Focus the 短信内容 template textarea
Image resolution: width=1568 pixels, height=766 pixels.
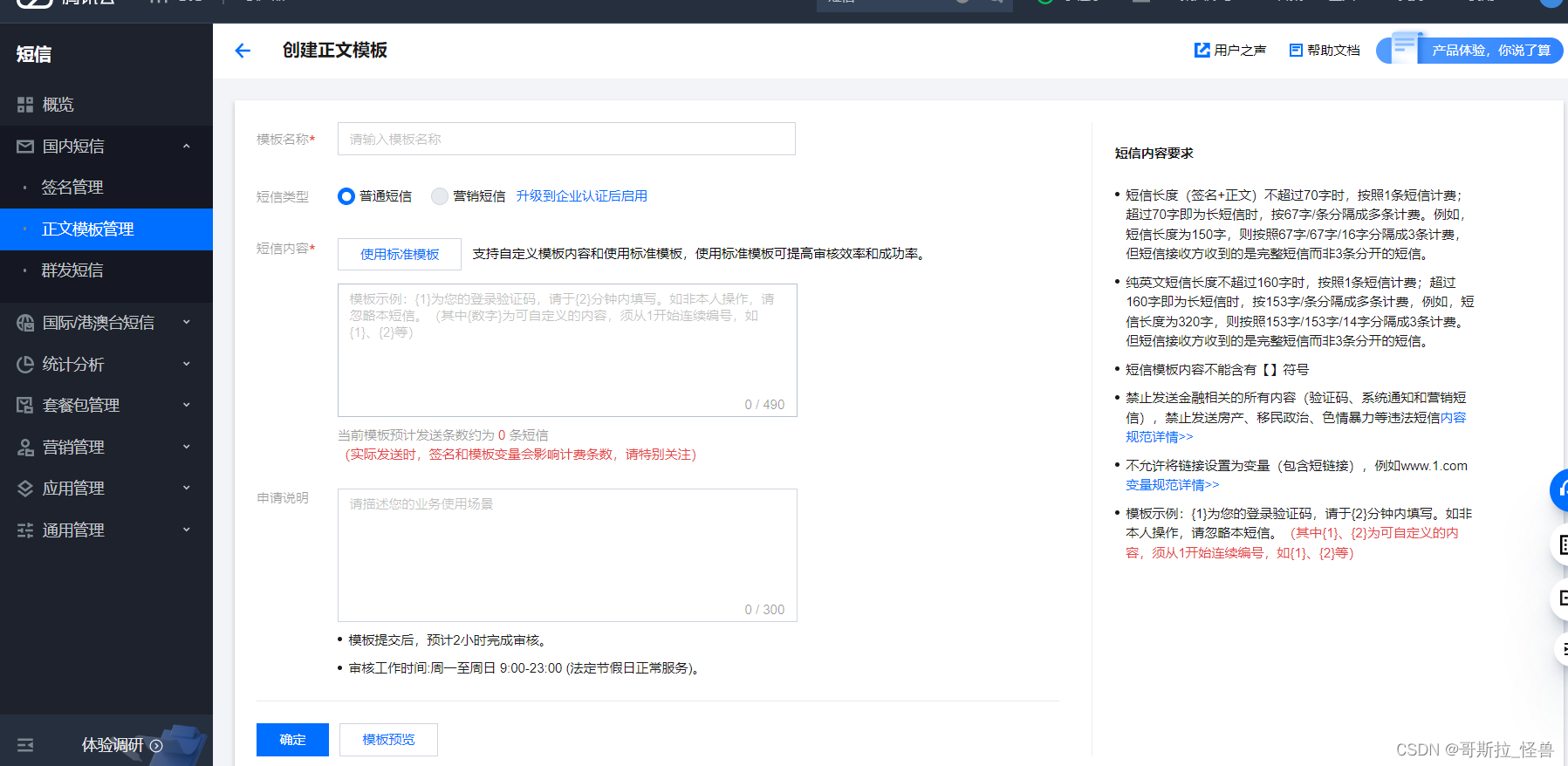click(x=567, y=350)
